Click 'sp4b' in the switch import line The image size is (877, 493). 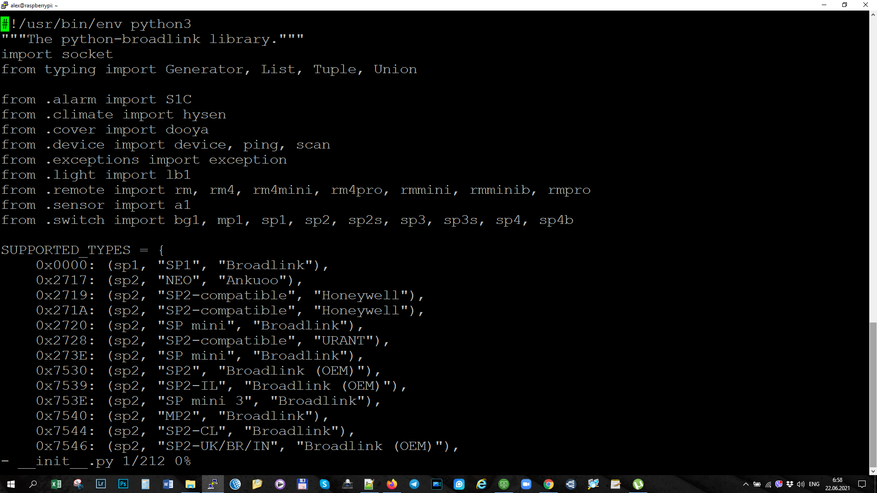coord(556,220)
